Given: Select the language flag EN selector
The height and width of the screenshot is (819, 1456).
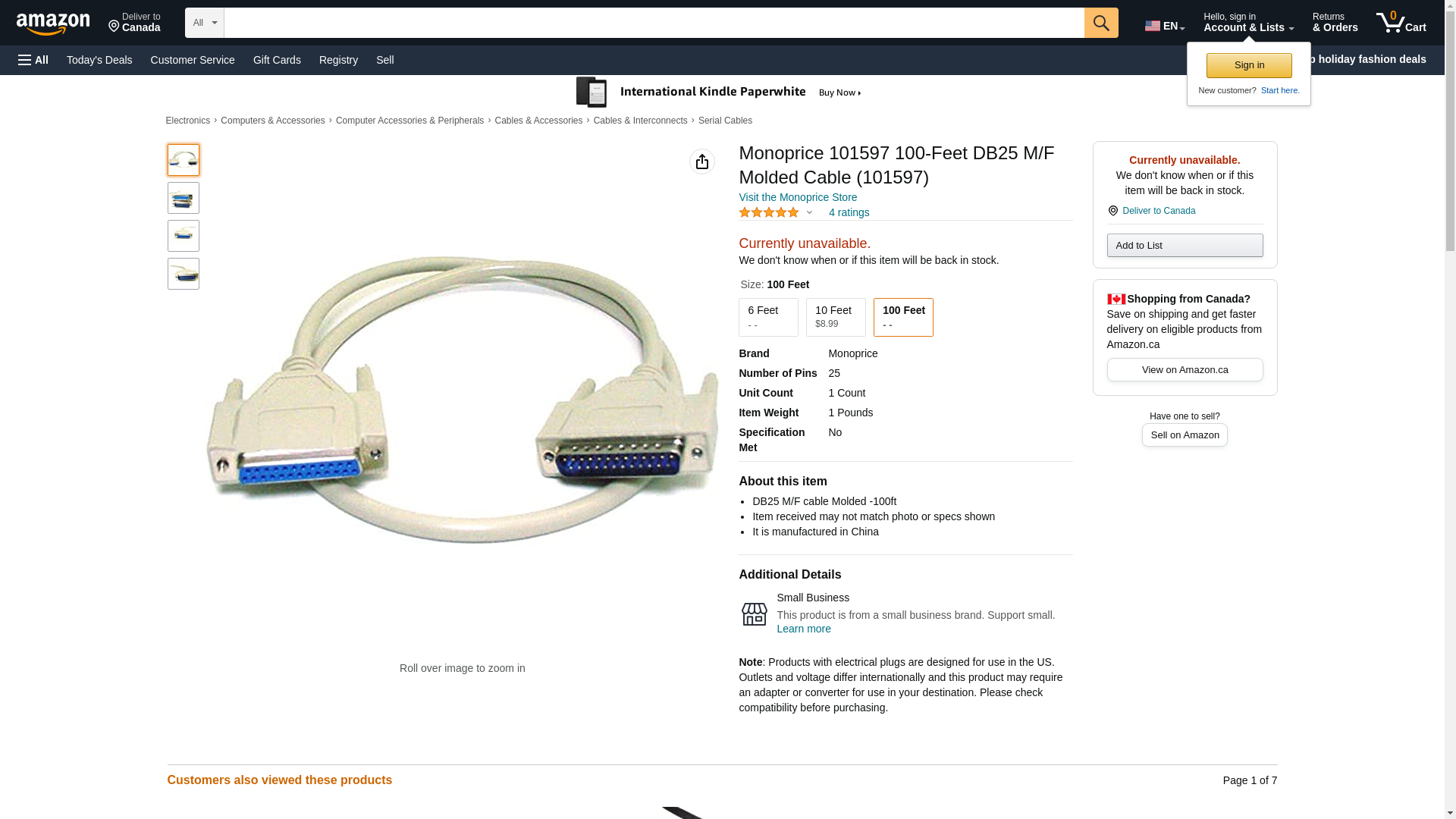Looking at the screenshot, I should tap(1165, 26).
